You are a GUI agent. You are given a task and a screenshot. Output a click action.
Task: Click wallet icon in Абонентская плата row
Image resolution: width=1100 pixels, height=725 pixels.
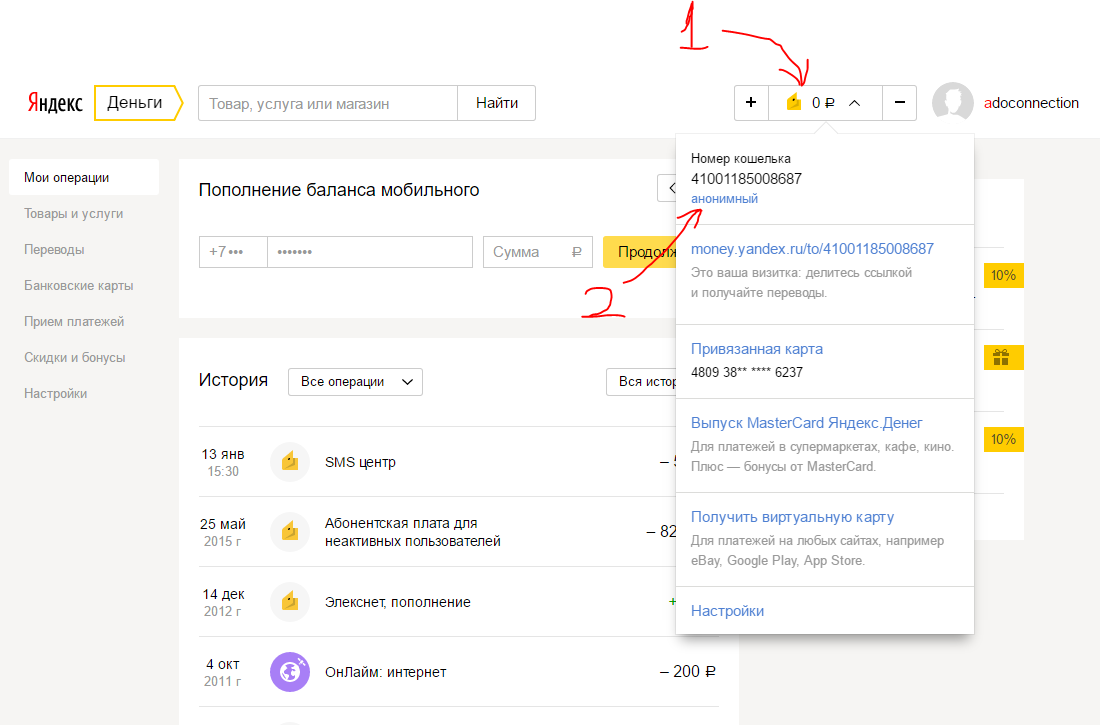point(290,531)
